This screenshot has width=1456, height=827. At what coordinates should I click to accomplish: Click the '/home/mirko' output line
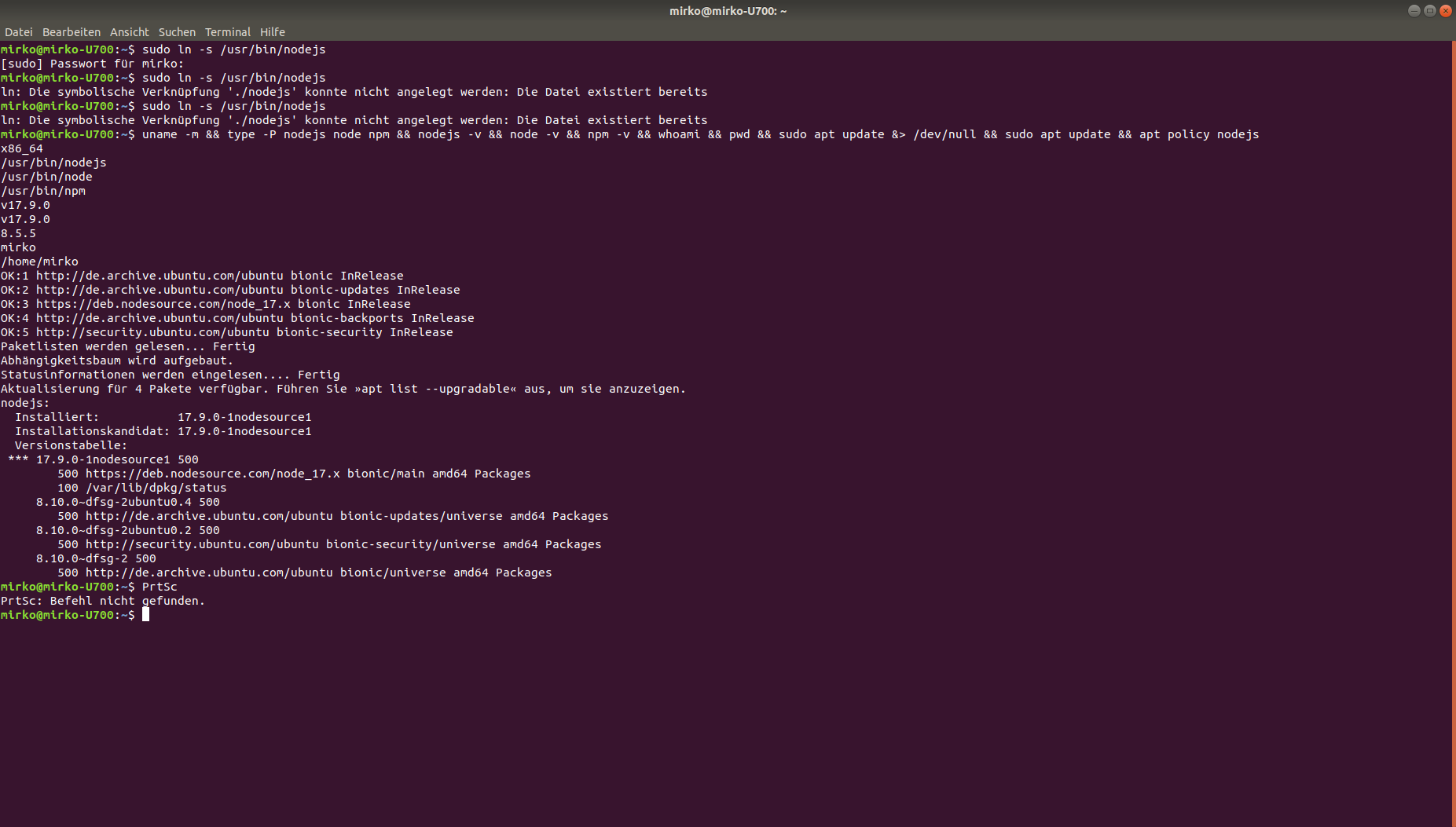(39, 262)
